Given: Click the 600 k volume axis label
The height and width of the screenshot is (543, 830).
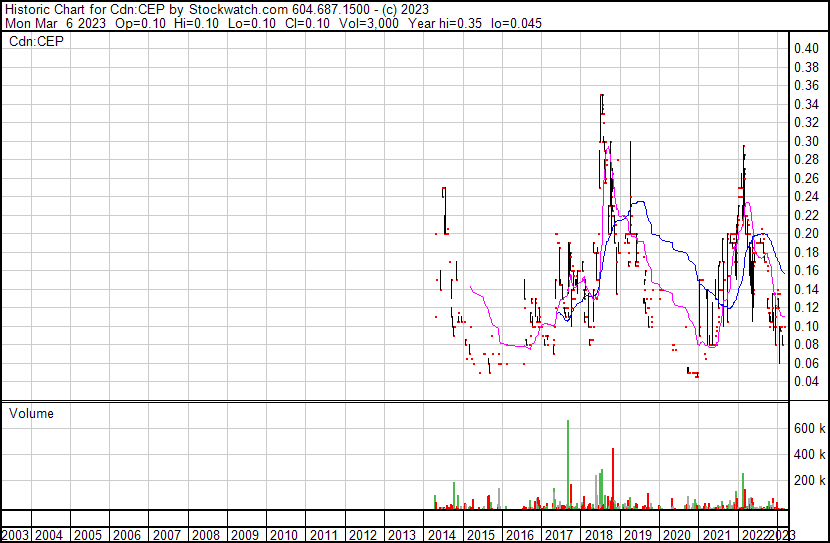Looking at the screenshot, I should pyautogui.click(x=809, y=429).
